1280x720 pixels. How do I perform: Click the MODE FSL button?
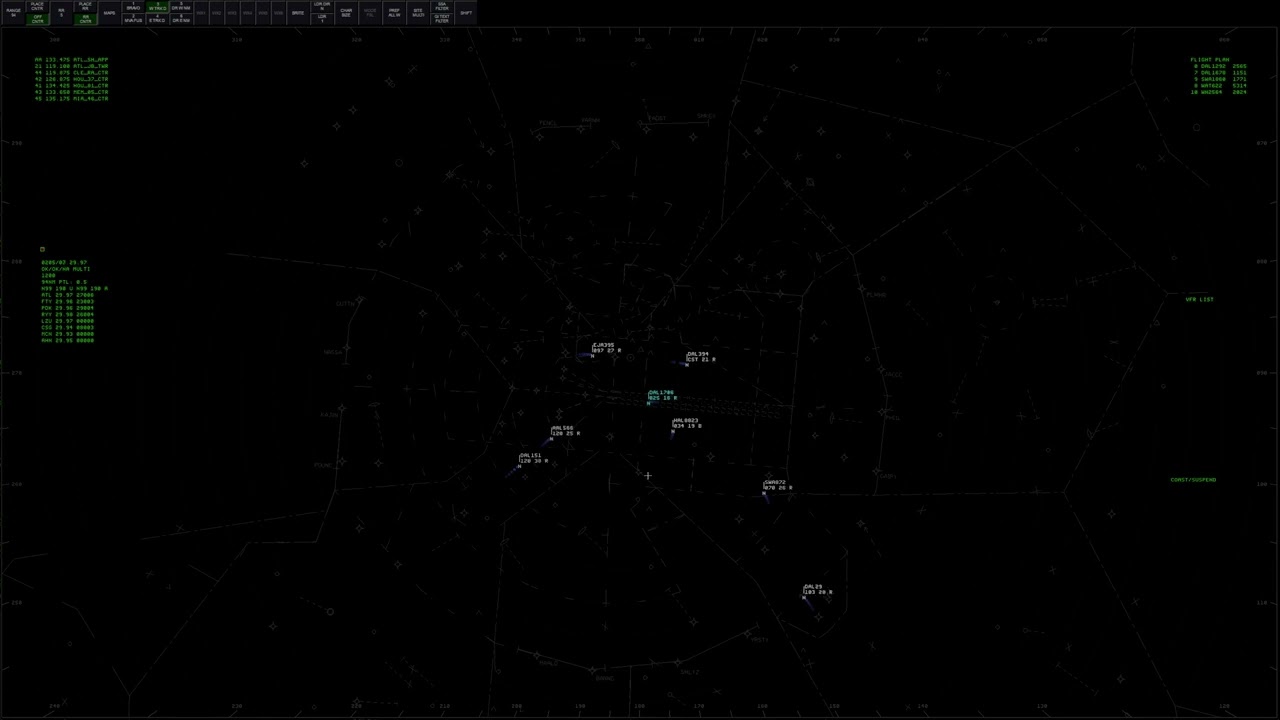[x=370, y=12]
